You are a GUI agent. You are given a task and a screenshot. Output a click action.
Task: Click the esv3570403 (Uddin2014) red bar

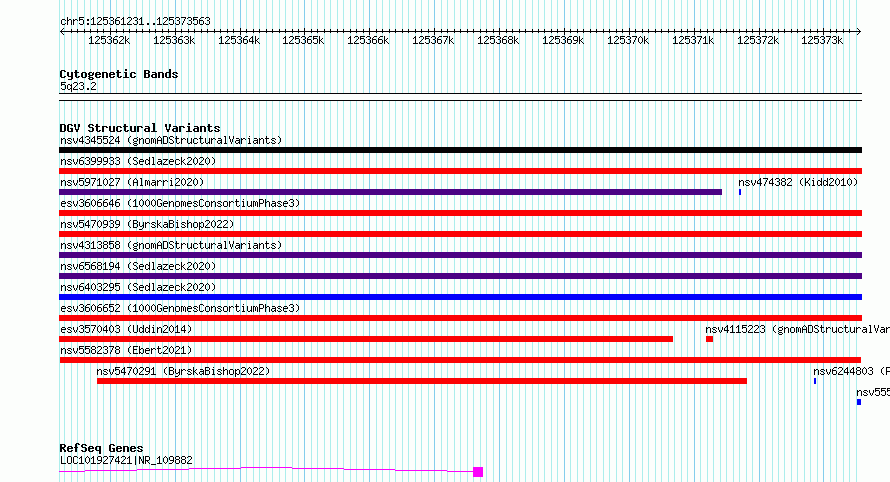coord(366,339)
